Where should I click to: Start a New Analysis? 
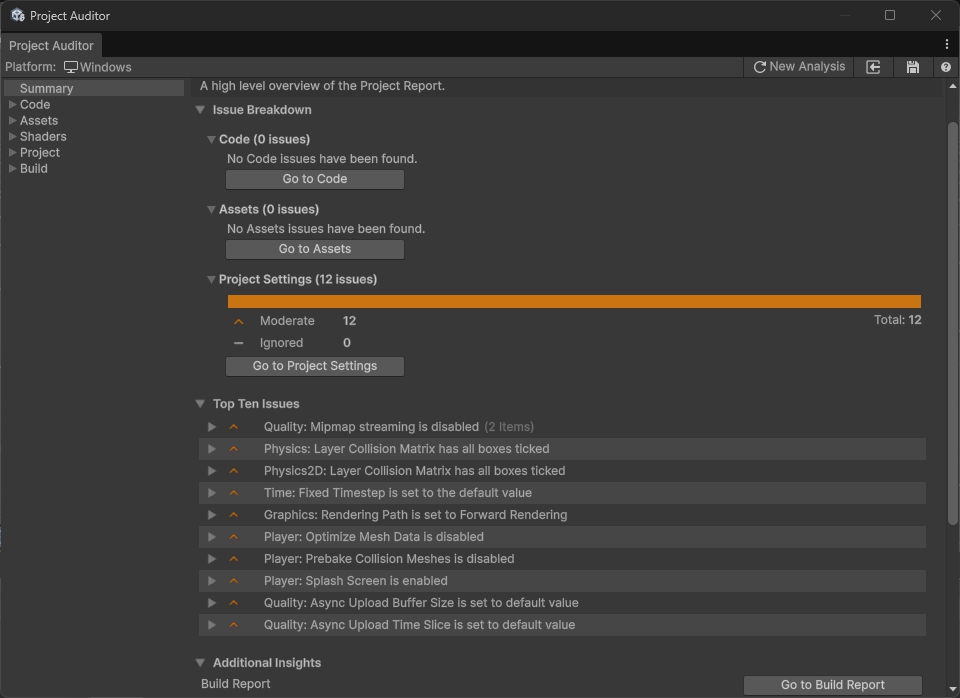(799, 67)
